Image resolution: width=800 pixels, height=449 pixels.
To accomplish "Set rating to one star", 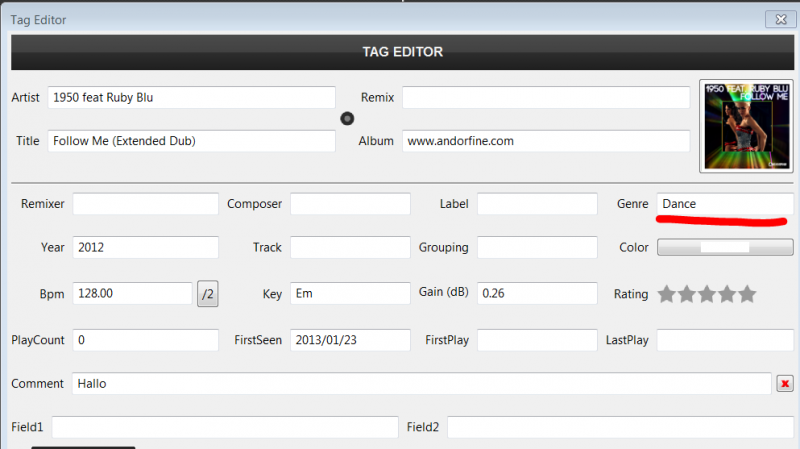I will [666, 294].
